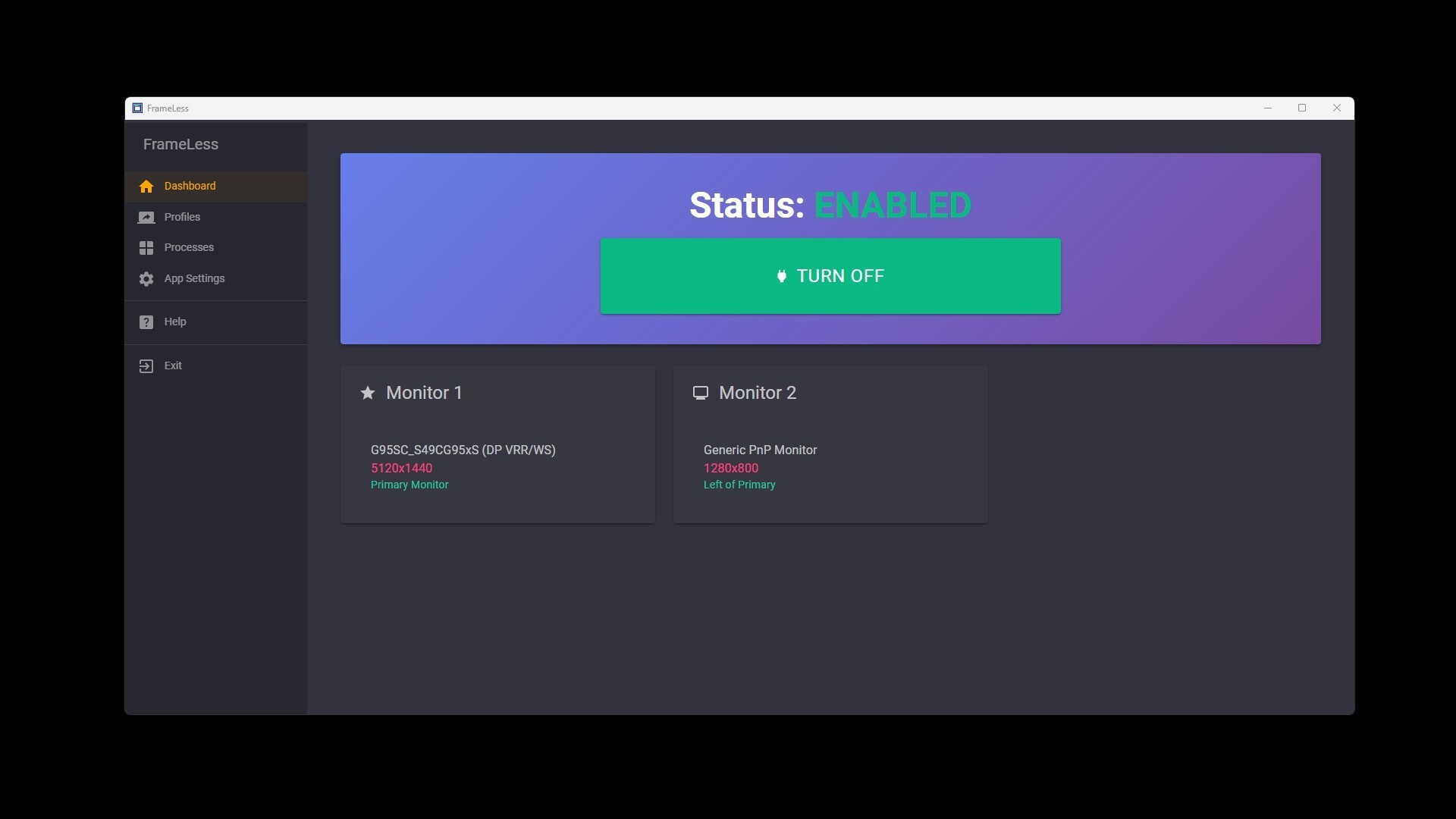Open the Processes section
This screenshot has width=1456, height=819.
tap(190, 248)
